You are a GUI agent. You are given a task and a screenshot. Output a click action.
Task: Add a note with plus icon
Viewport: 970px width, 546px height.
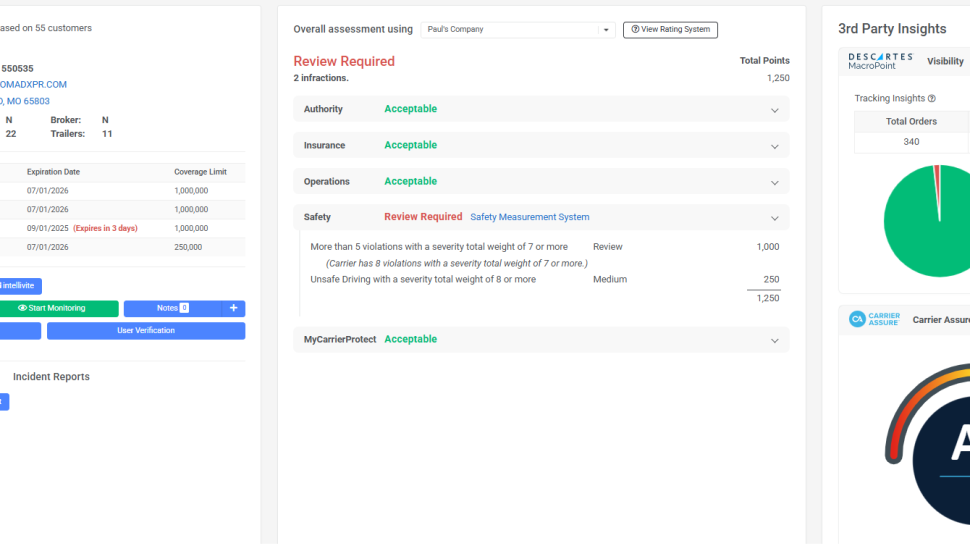point(234,309)
